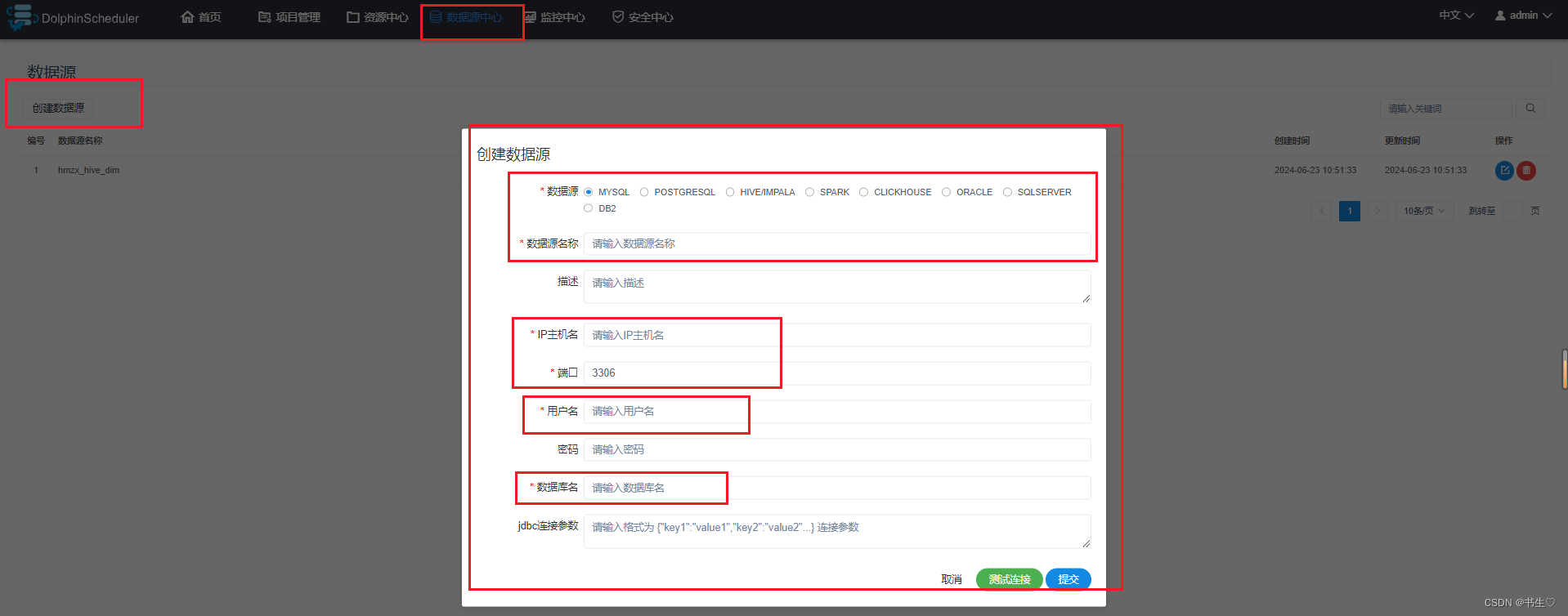Image resolution: width=1568 pixels, height=616 pixels.
Task: Expand the 中文 language dropdown
Action: (x=1457, y=16)
